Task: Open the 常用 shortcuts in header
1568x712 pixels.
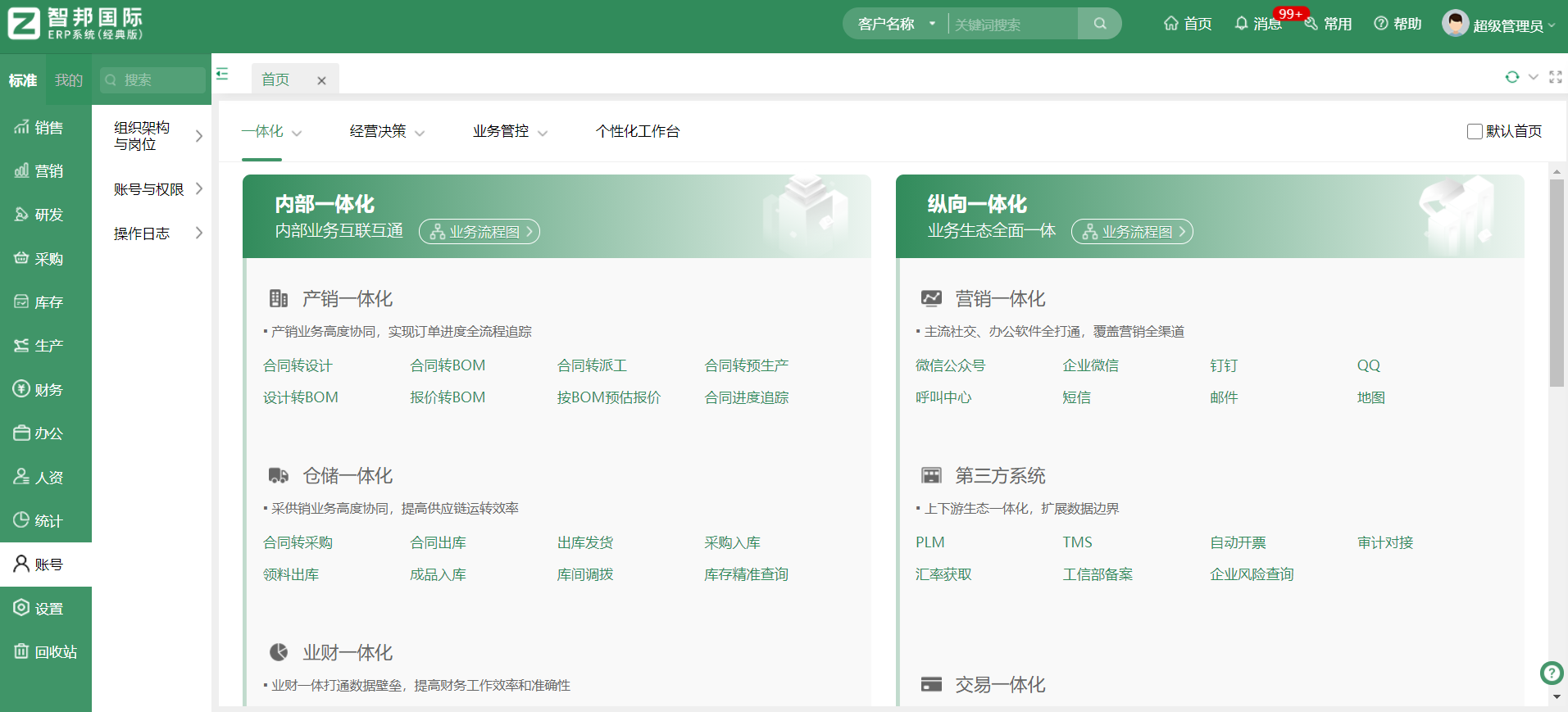Action: click(1328, 24)
